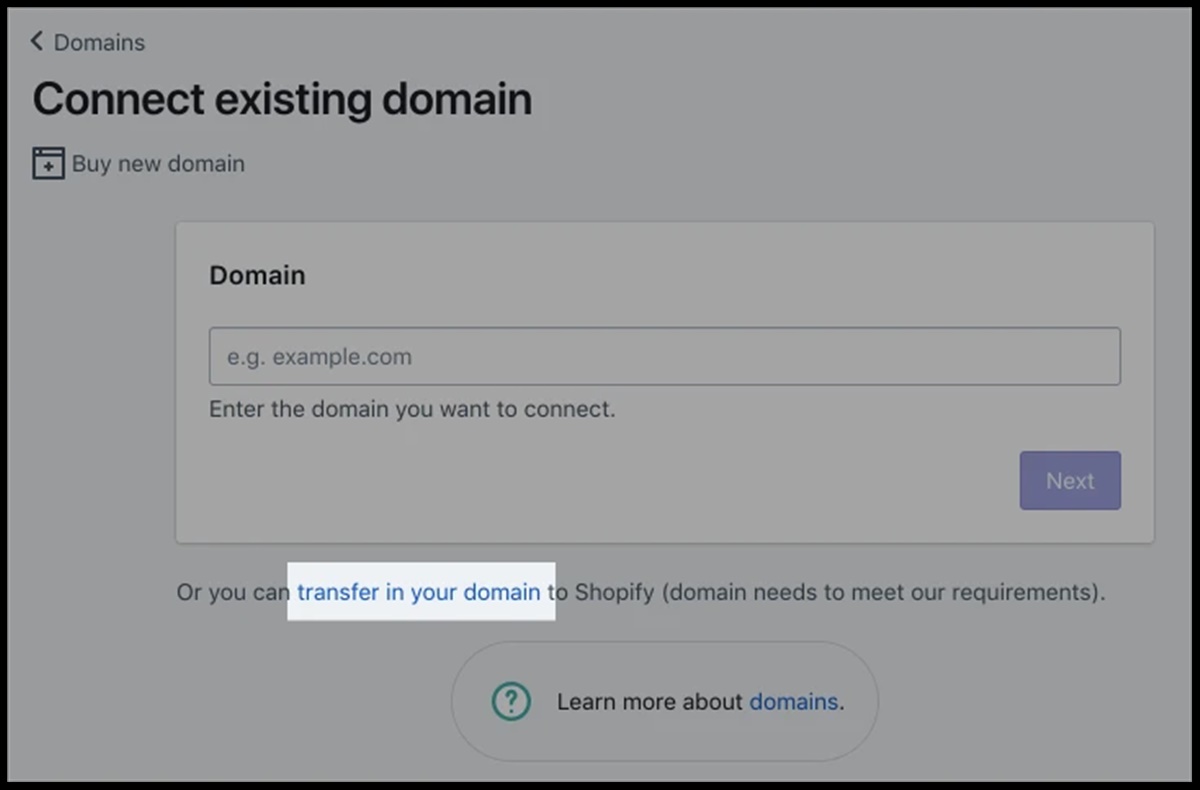Open the transfer in your domain link
Image resolution: width=1200 pixels, height=790 pixels.
pyautogui.click(x=418, y=592)
